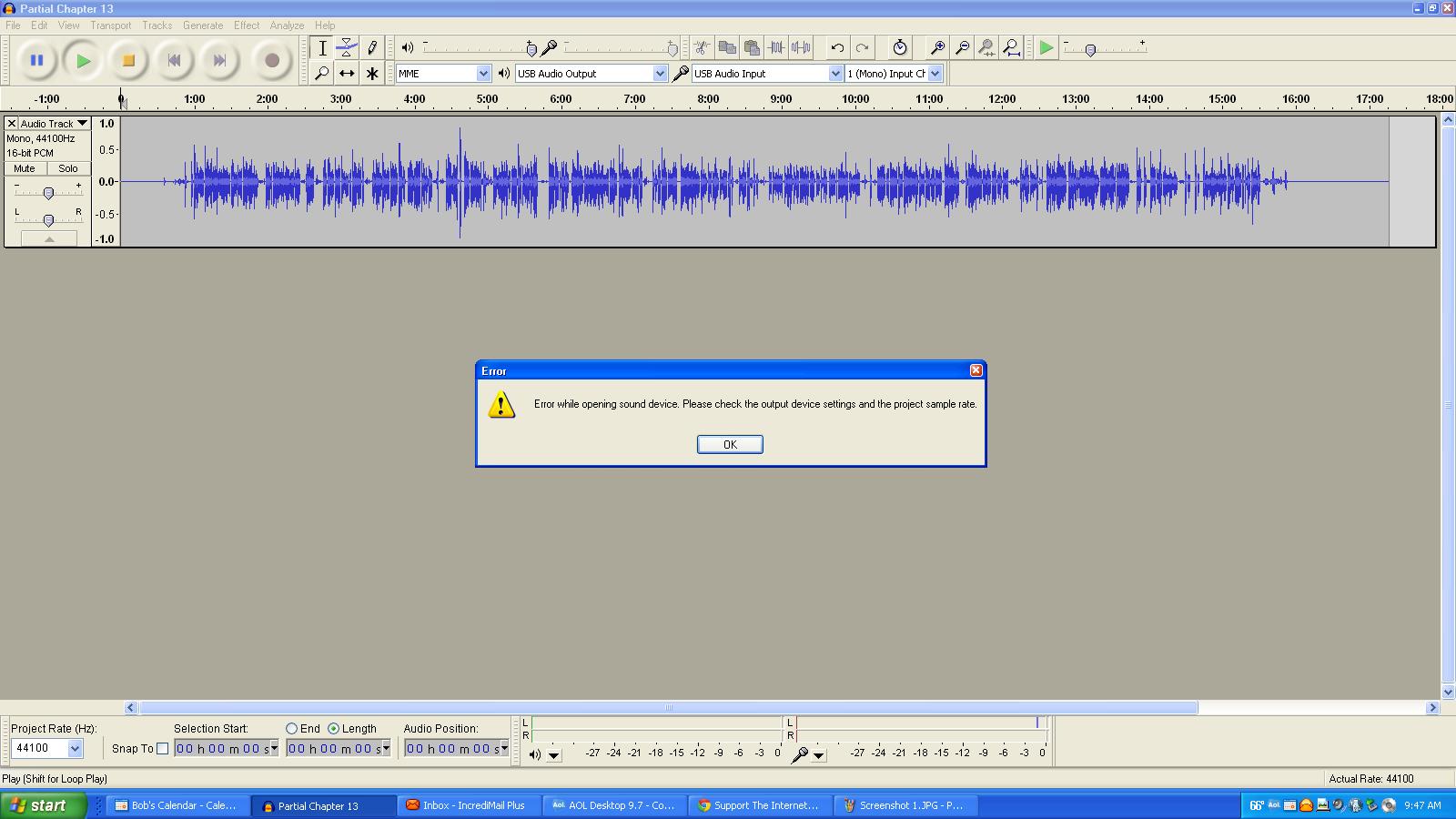This screenshot has height=819, width=1456.
Task: Check the Snap To checkbox
Action: [162, 748]
